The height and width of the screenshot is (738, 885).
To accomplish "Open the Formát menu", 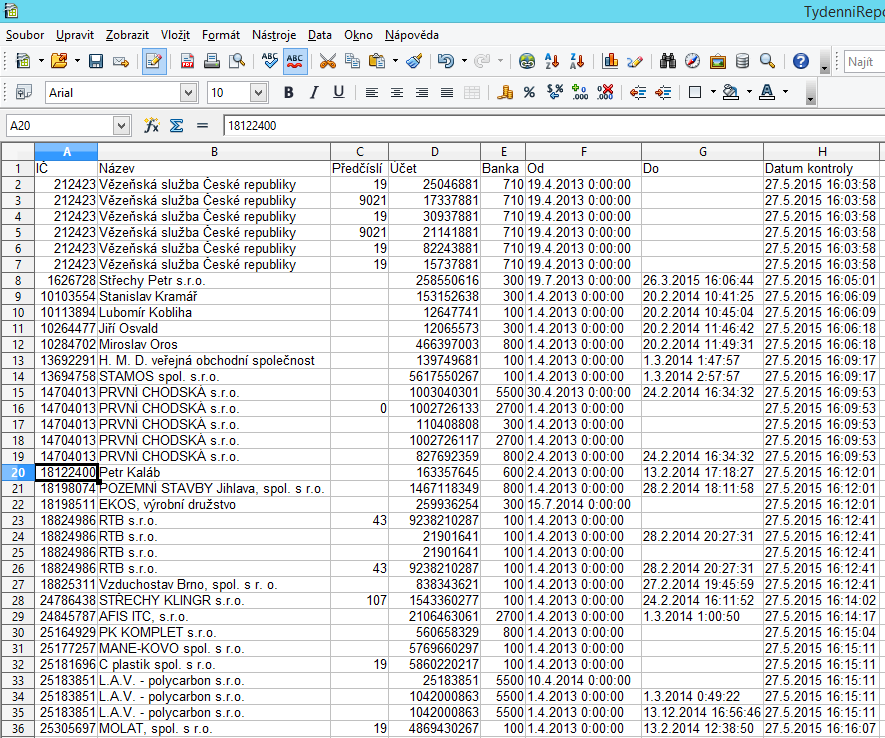I will 221,35.
